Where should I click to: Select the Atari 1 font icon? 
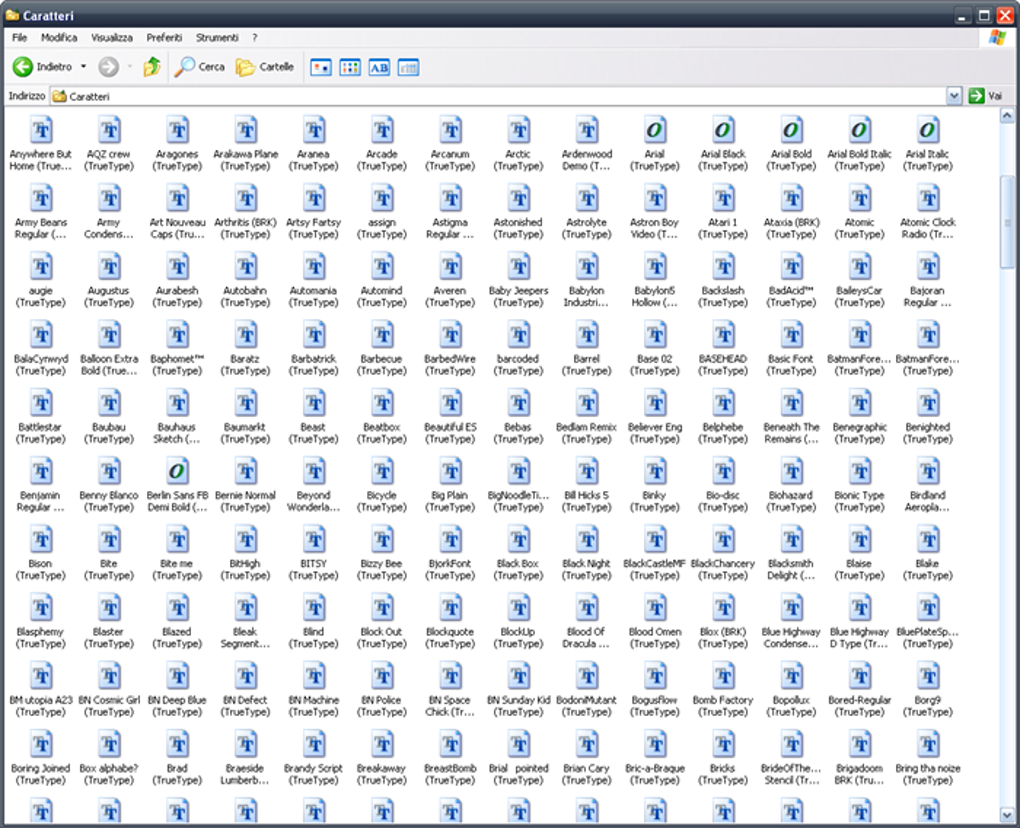pos(723,198)
